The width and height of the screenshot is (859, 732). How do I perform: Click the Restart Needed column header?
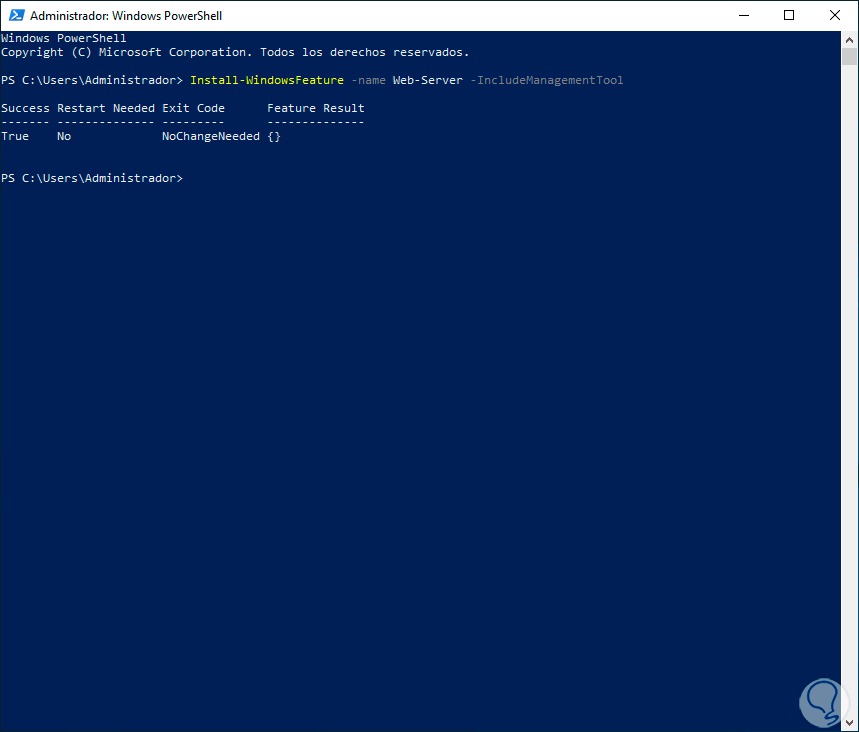coord(106,108)
